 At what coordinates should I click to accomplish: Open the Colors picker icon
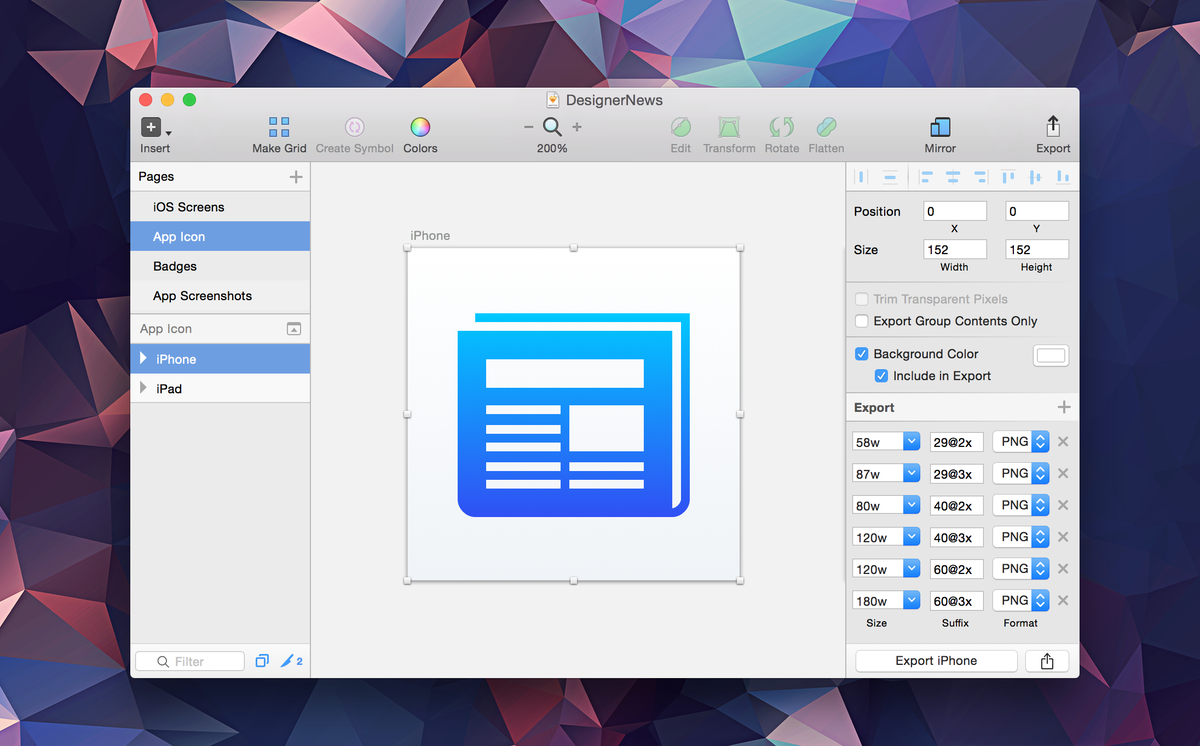[420, 127]
